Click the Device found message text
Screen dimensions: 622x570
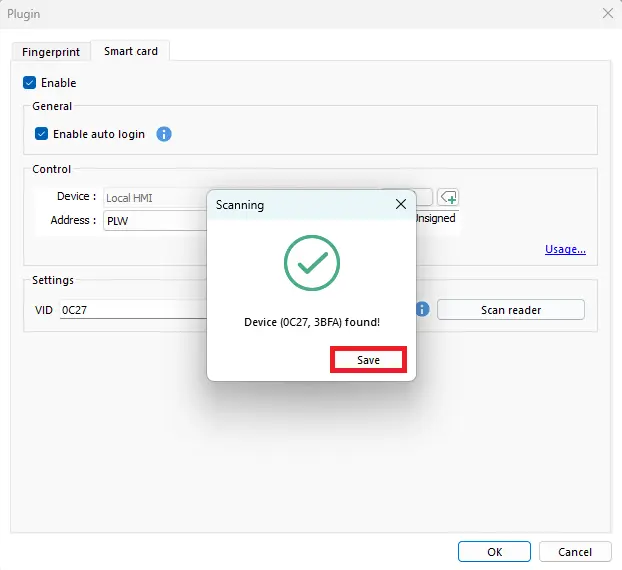click(312, 323)
